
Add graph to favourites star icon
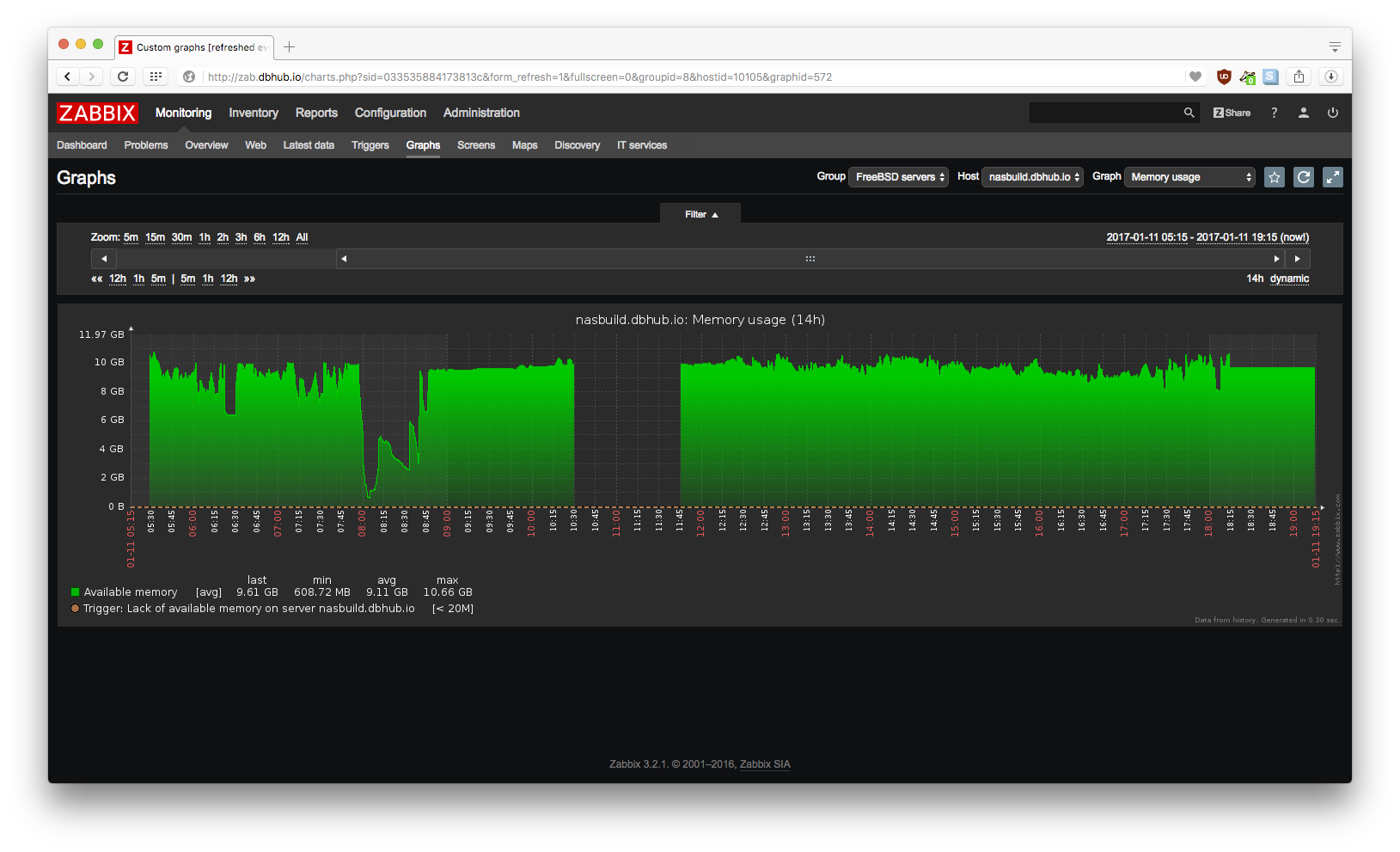(x=1275, y=177)
